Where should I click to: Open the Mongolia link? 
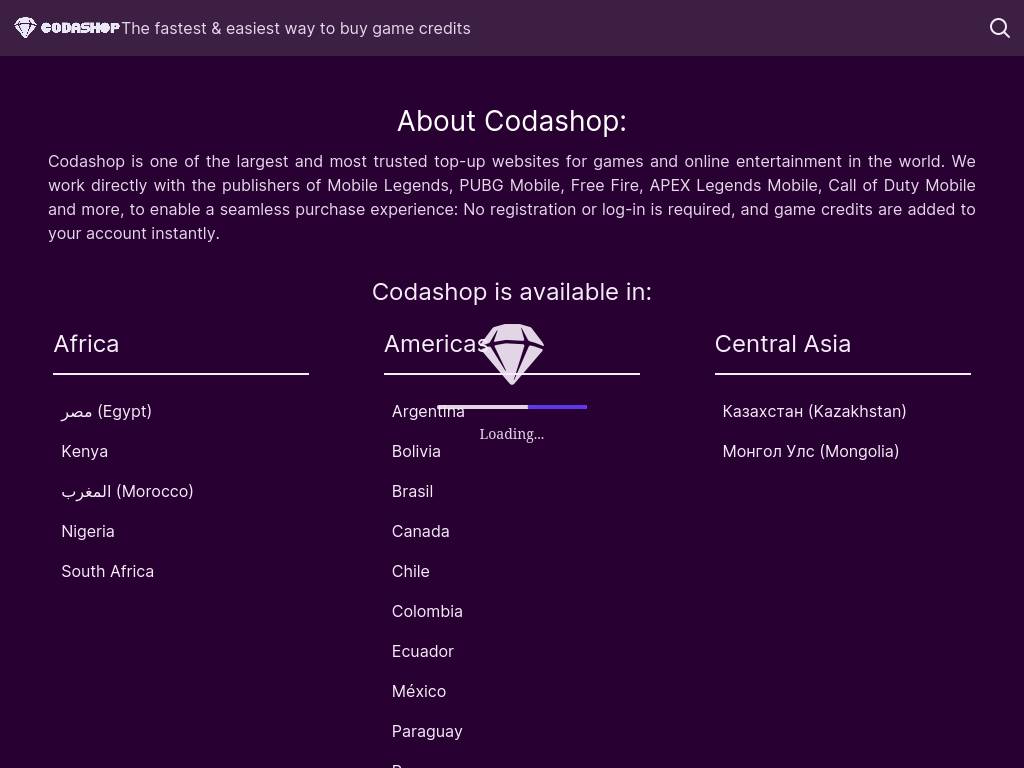click(x=810, y=451)
